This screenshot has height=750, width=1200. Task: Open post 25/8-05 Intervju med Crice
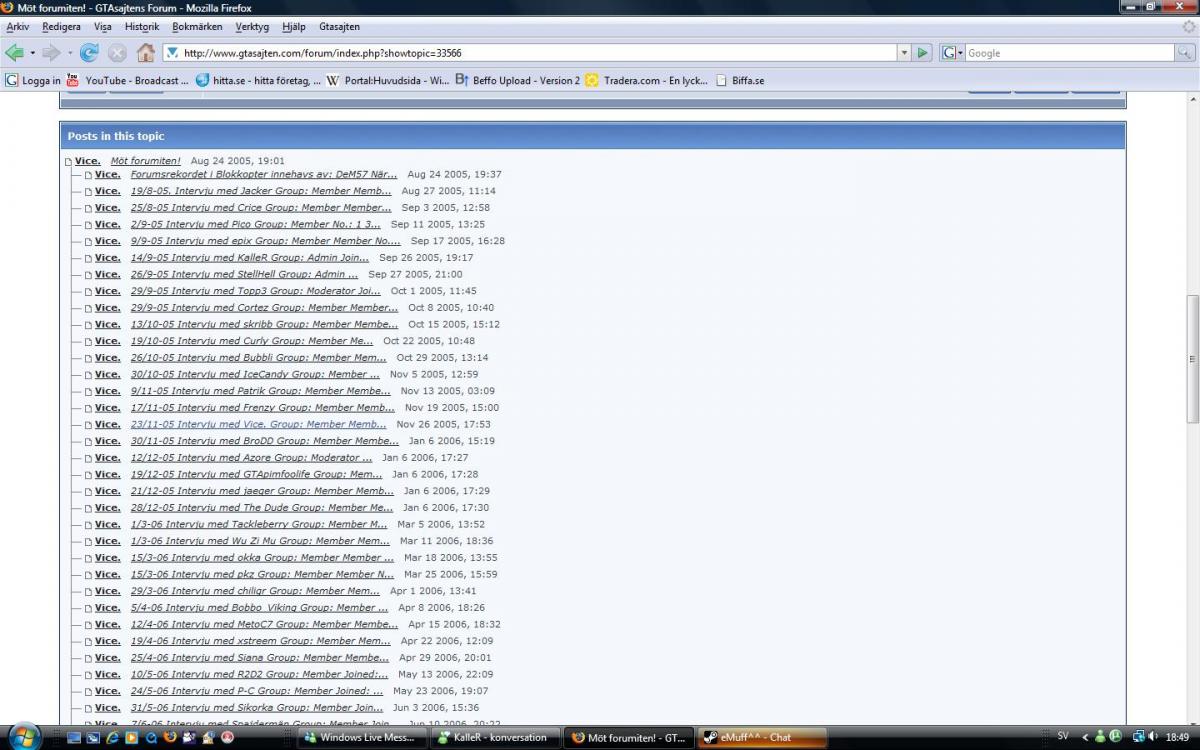[x=261, y=208]
